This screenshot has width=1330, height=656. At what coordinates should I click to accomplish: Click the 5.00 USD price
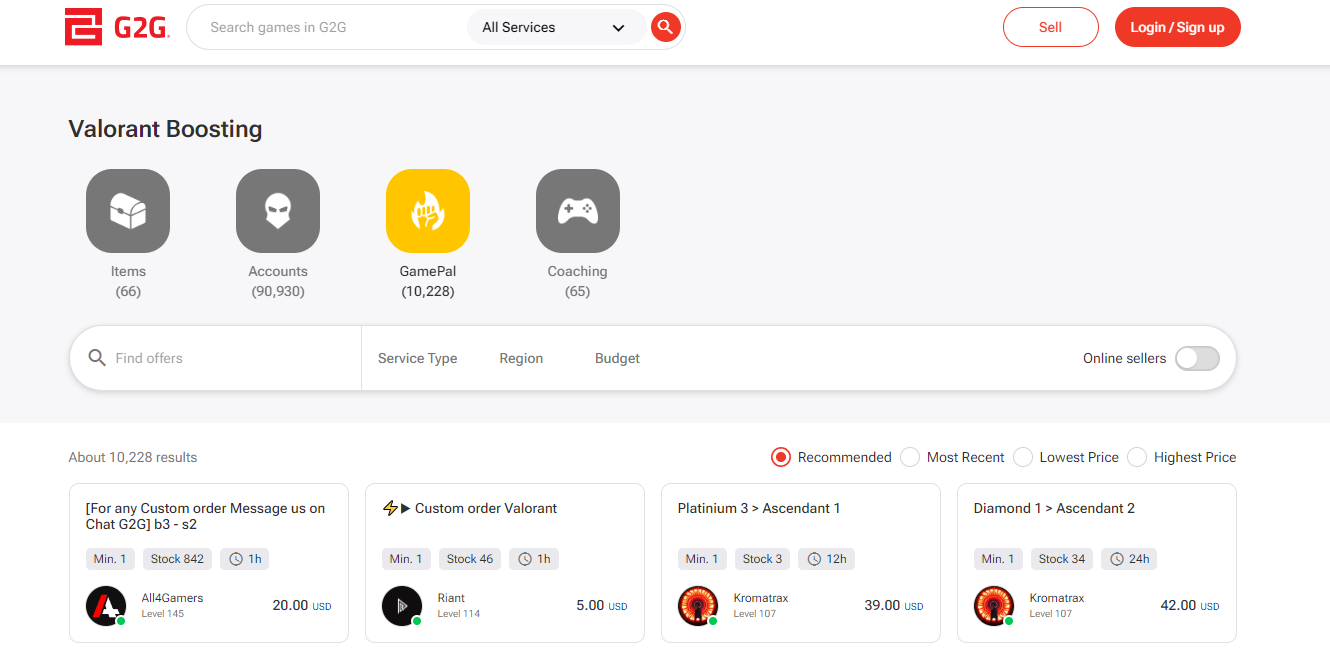click(x=602, y=605)
